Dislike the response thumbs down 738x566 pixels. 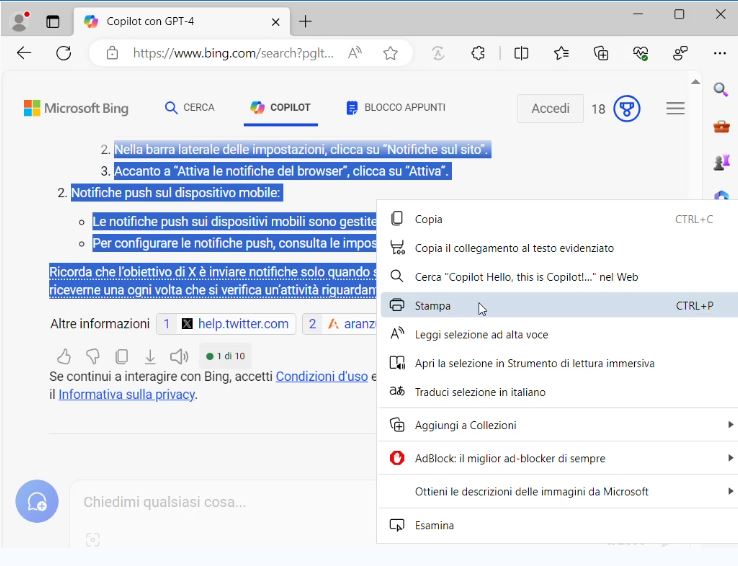coord(93,357)
